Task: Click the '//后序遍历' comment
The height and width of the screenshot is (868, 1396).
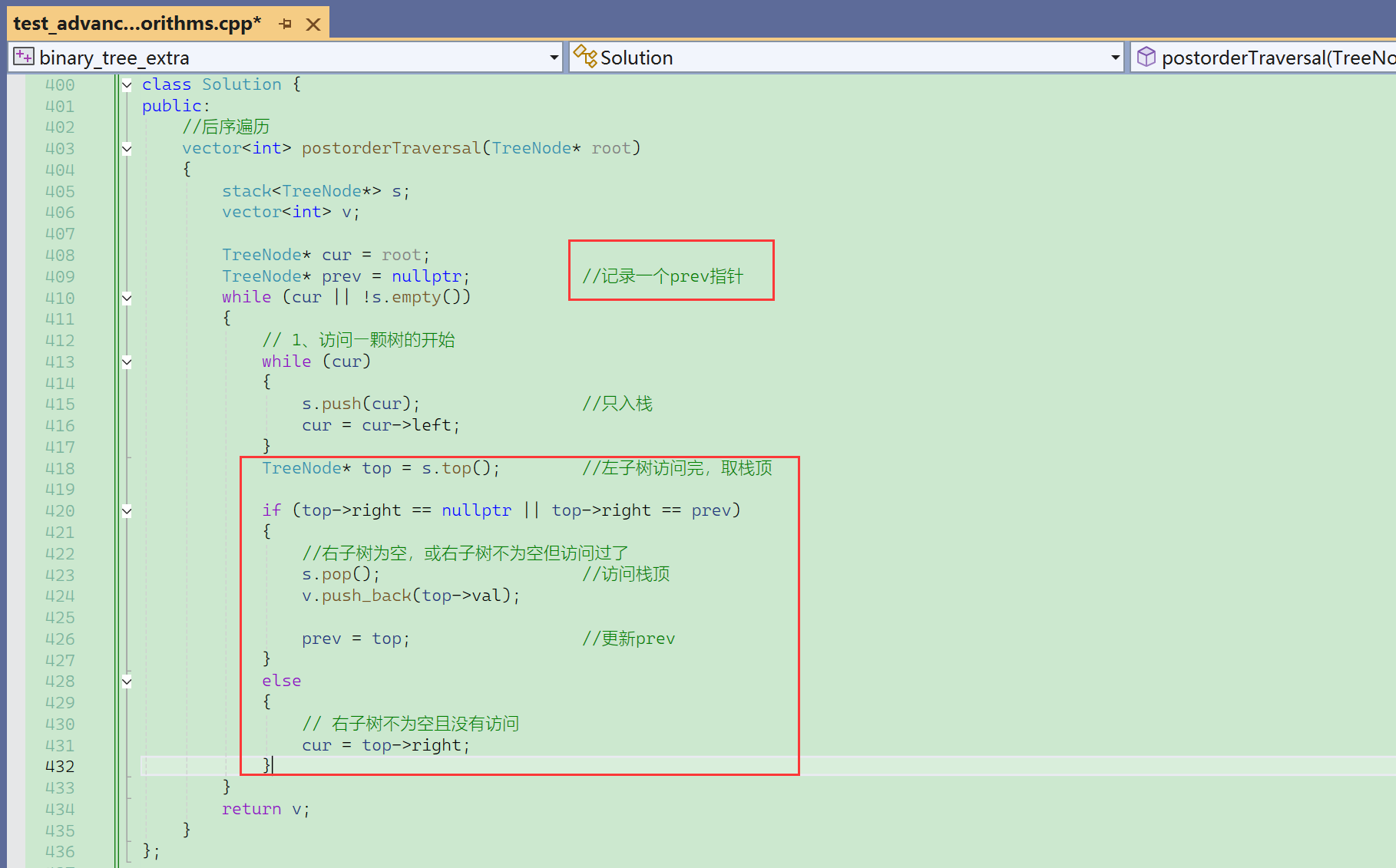Action: coord(226,127)
